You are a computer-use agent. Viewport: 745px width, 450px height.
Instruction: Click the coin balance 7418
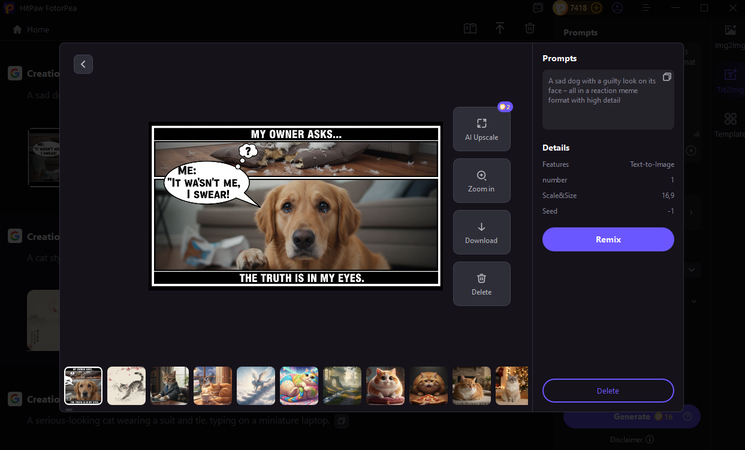click(578, 8)
